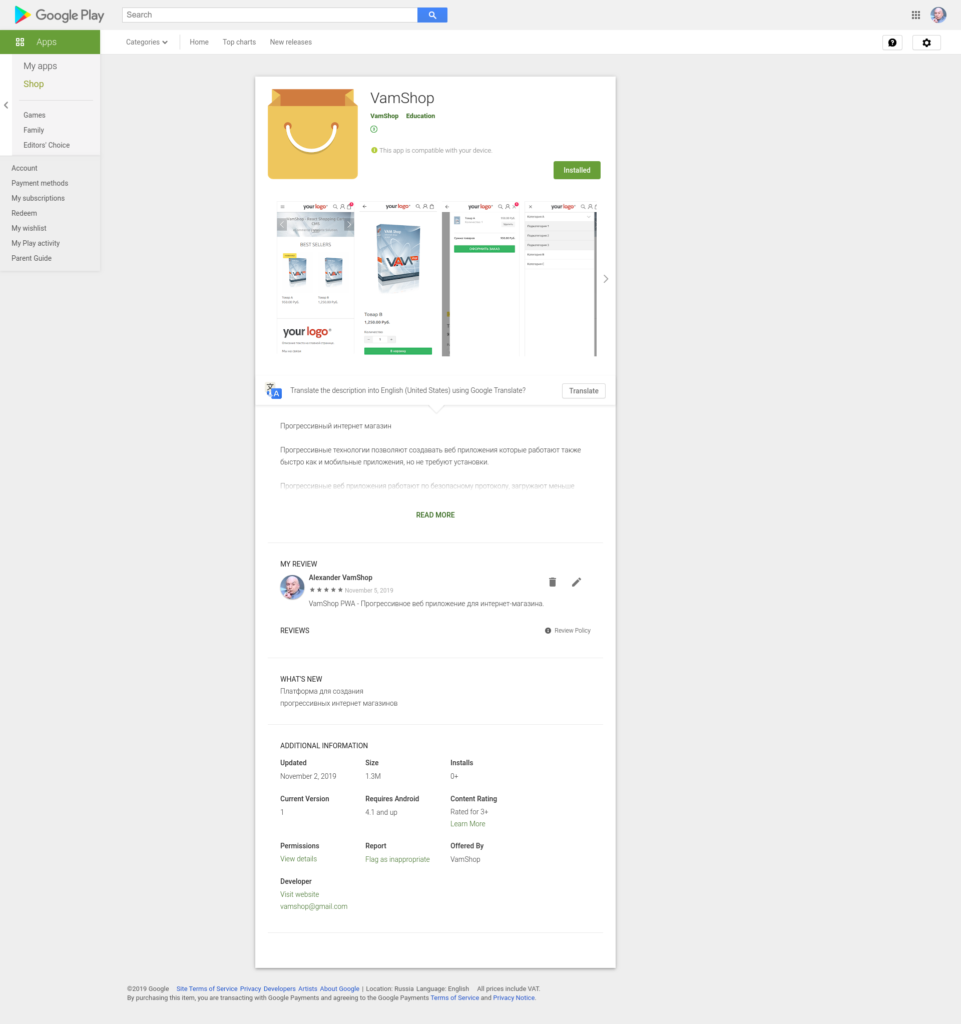Click About Google footer link
The height and width of the screenshot is (1024, 961).
coord(339,989)
